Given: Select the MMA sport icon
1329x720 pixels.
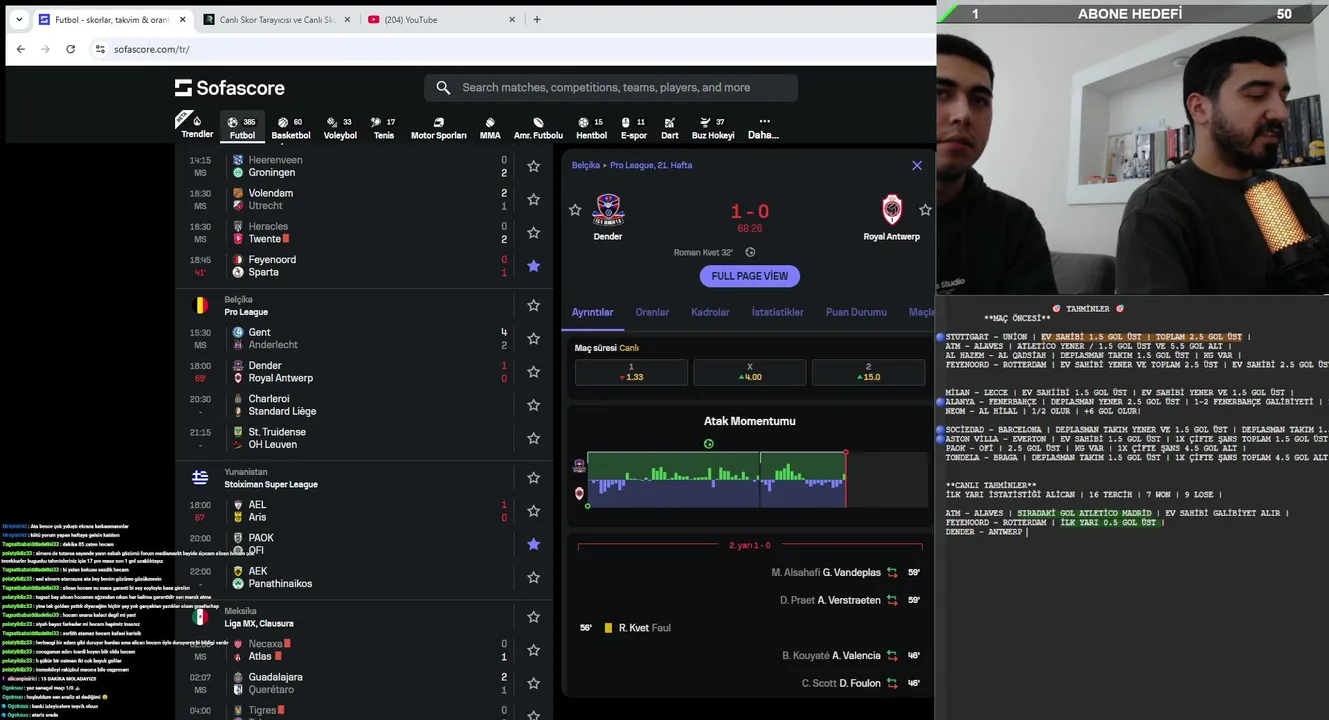Looking at the screenshot, I should click(490, 127).
